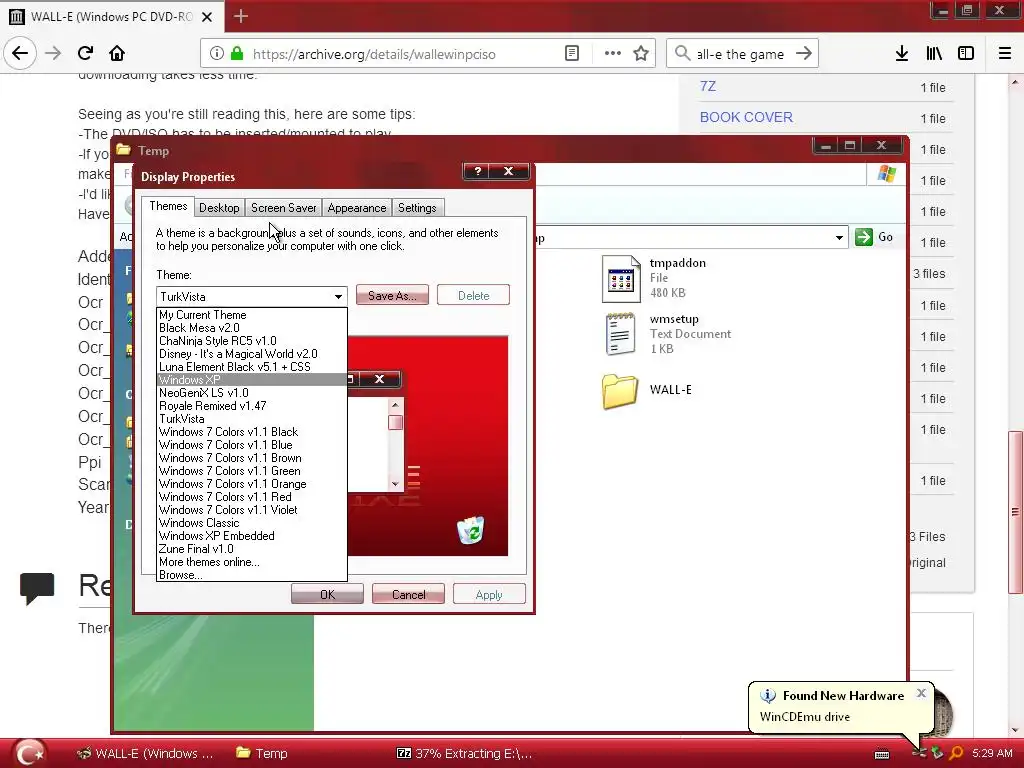Image resolution: width=1024 pixels, height=768 pixels.
Task: Click Cancel in Display Properties
Action: pos(408,594)
